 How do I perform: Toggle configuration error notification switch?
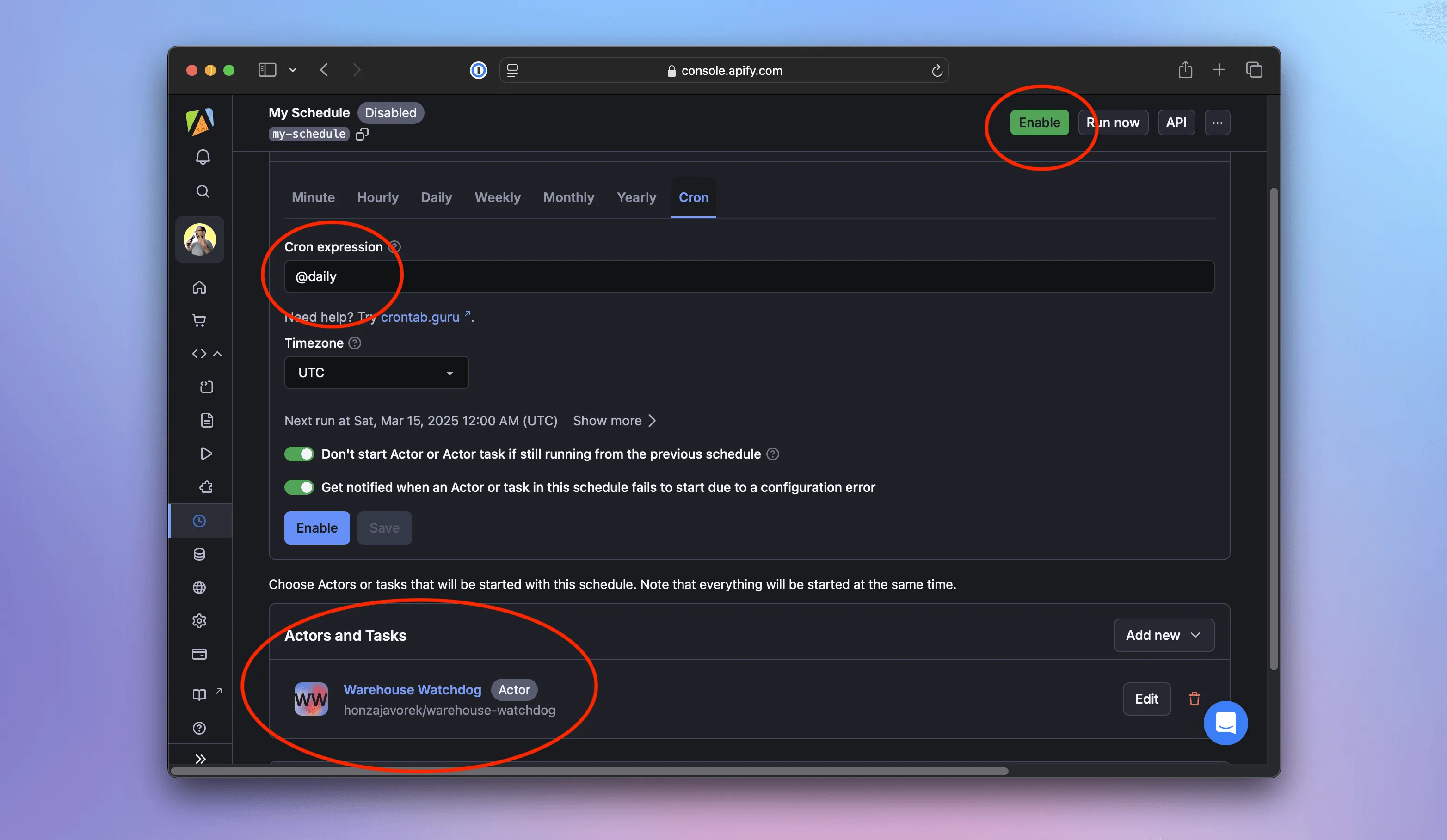(299, 487)
